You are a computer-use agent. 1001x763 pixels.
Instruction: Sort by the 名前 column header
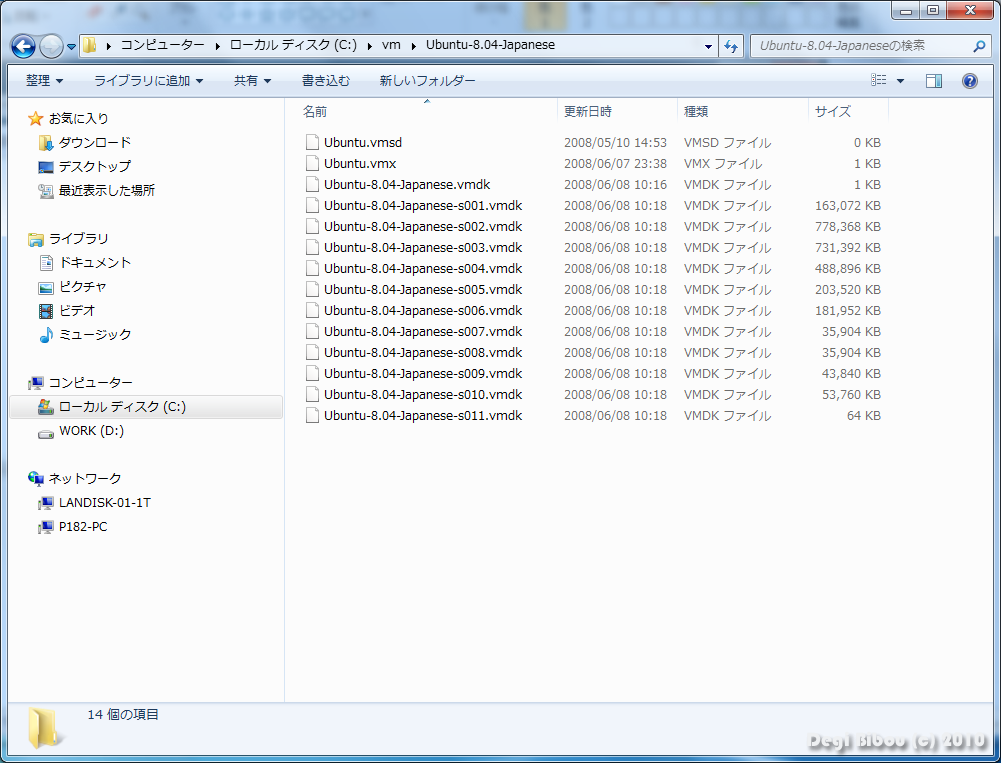(427, 112)
